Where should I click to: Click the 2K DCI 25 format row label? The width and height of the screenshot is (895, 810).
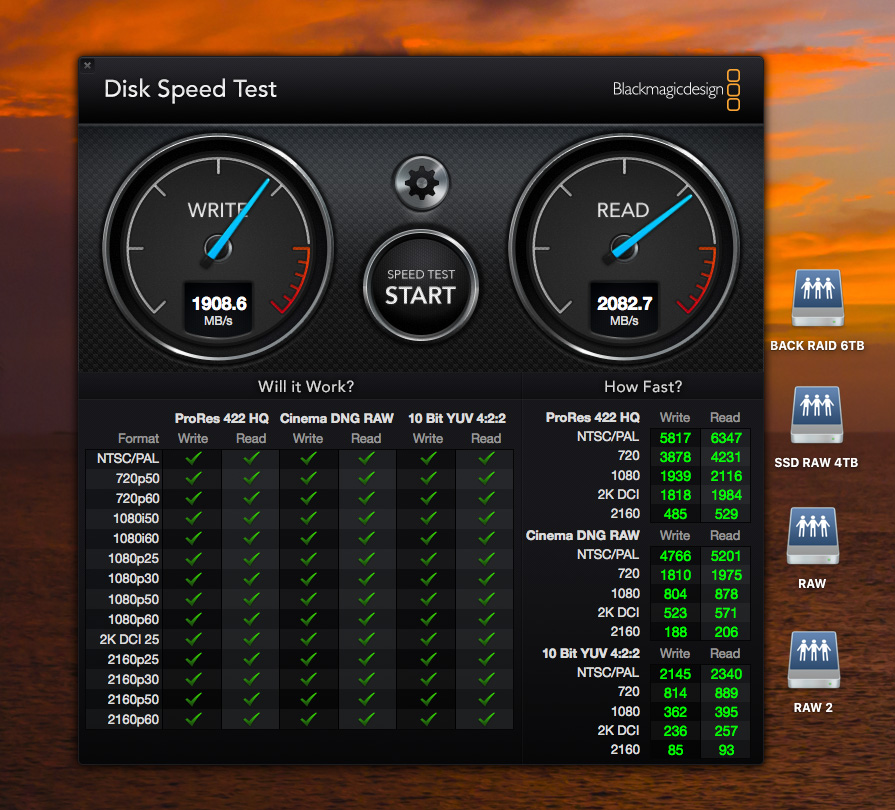click(130, 639)
